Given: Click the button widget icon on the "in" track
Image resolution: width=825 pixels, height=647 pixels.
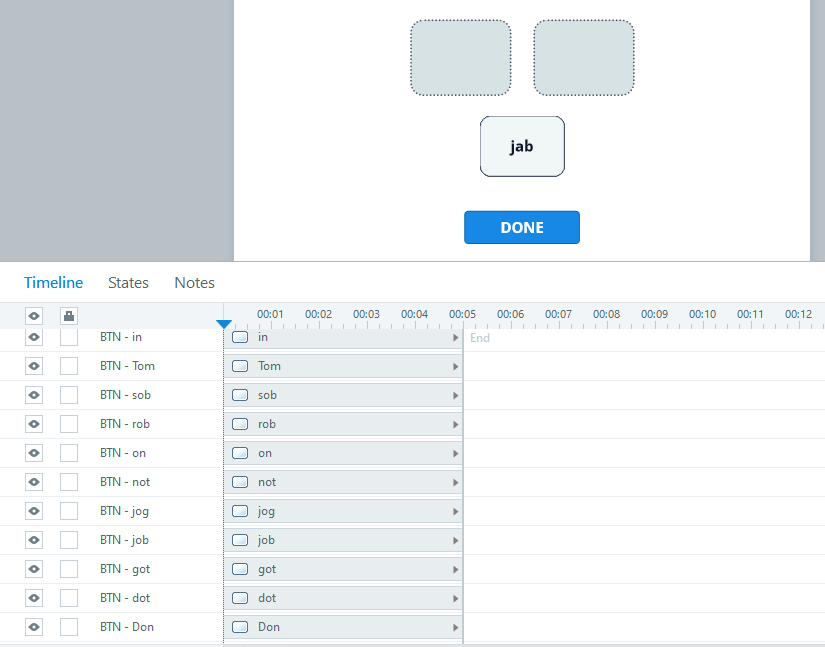Looking at the screenshot, I should (x=239, y=337).
